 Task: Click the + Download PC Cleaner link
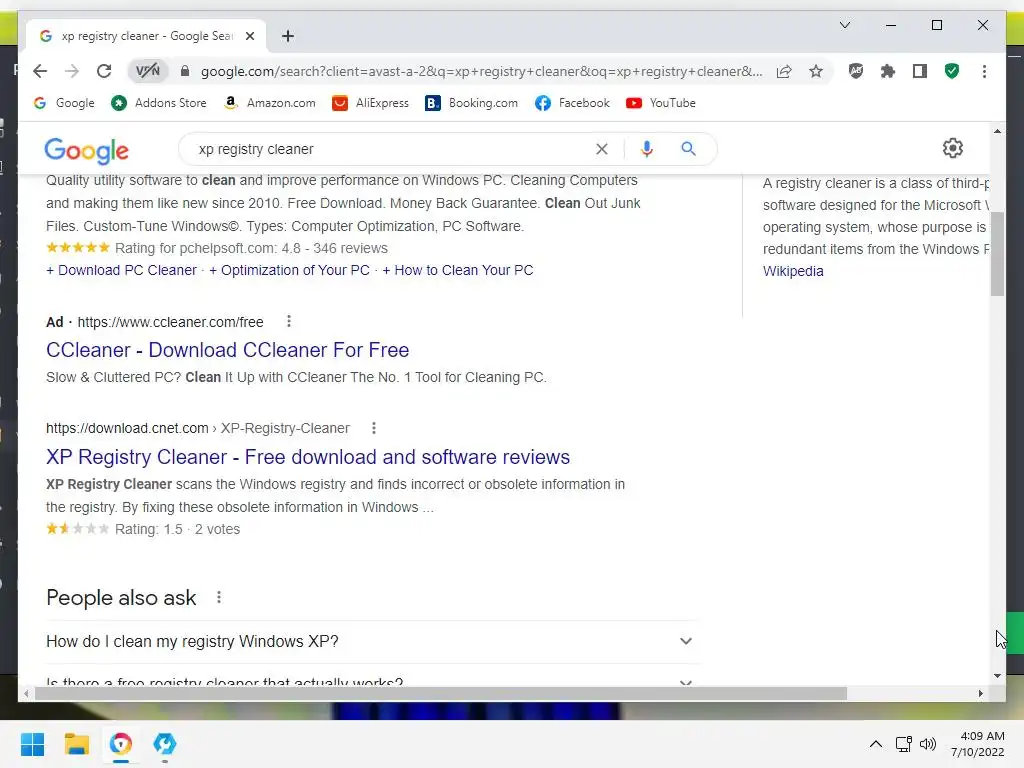click(121, 270)
